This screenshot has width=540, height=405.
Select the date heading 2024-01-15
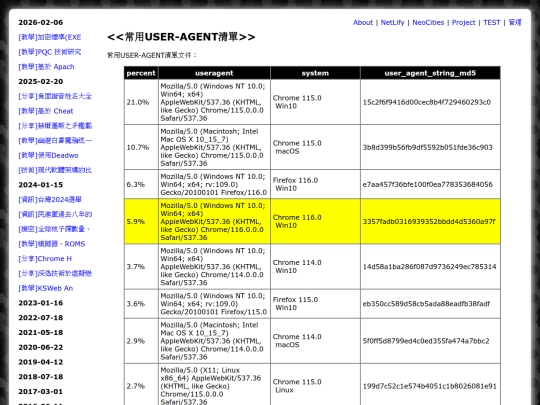point(41,185)
